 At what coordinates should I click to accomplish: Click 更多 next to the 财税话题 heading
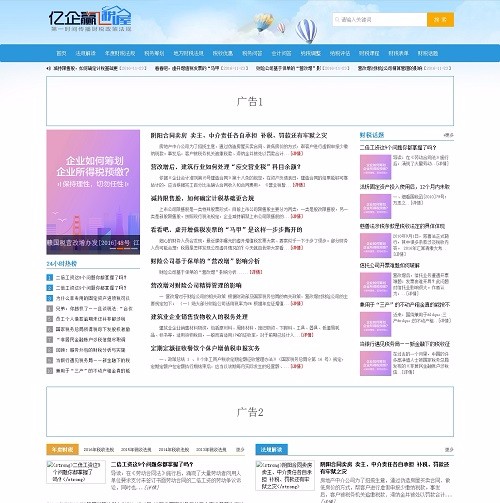tap(449, 135)
